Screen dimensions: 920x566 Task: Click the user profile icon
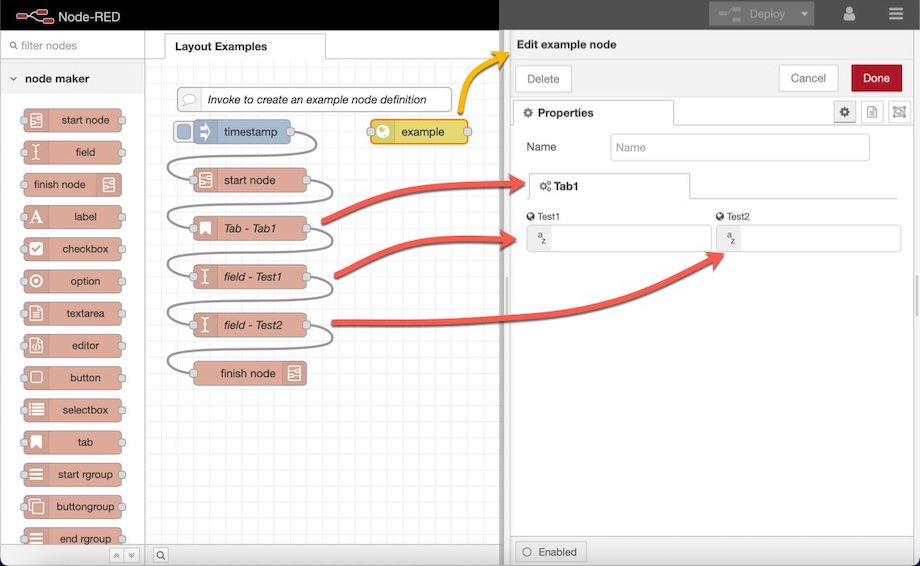[x=849, y=14]
